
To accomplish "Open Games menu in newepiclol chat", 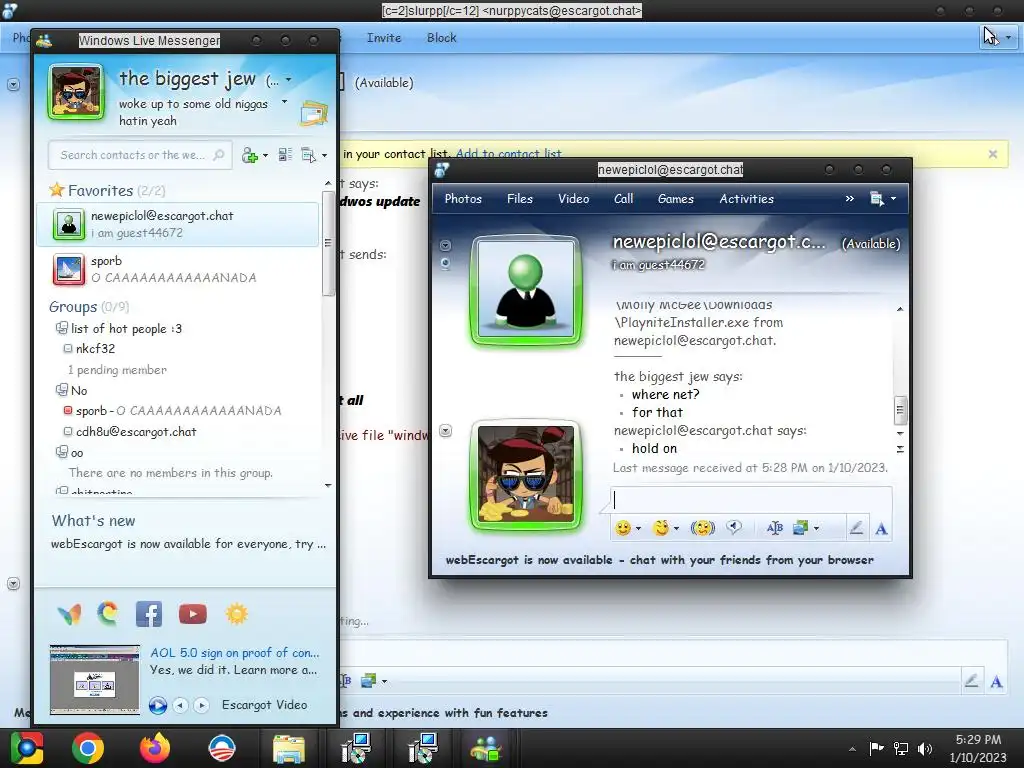I will 675,199.
